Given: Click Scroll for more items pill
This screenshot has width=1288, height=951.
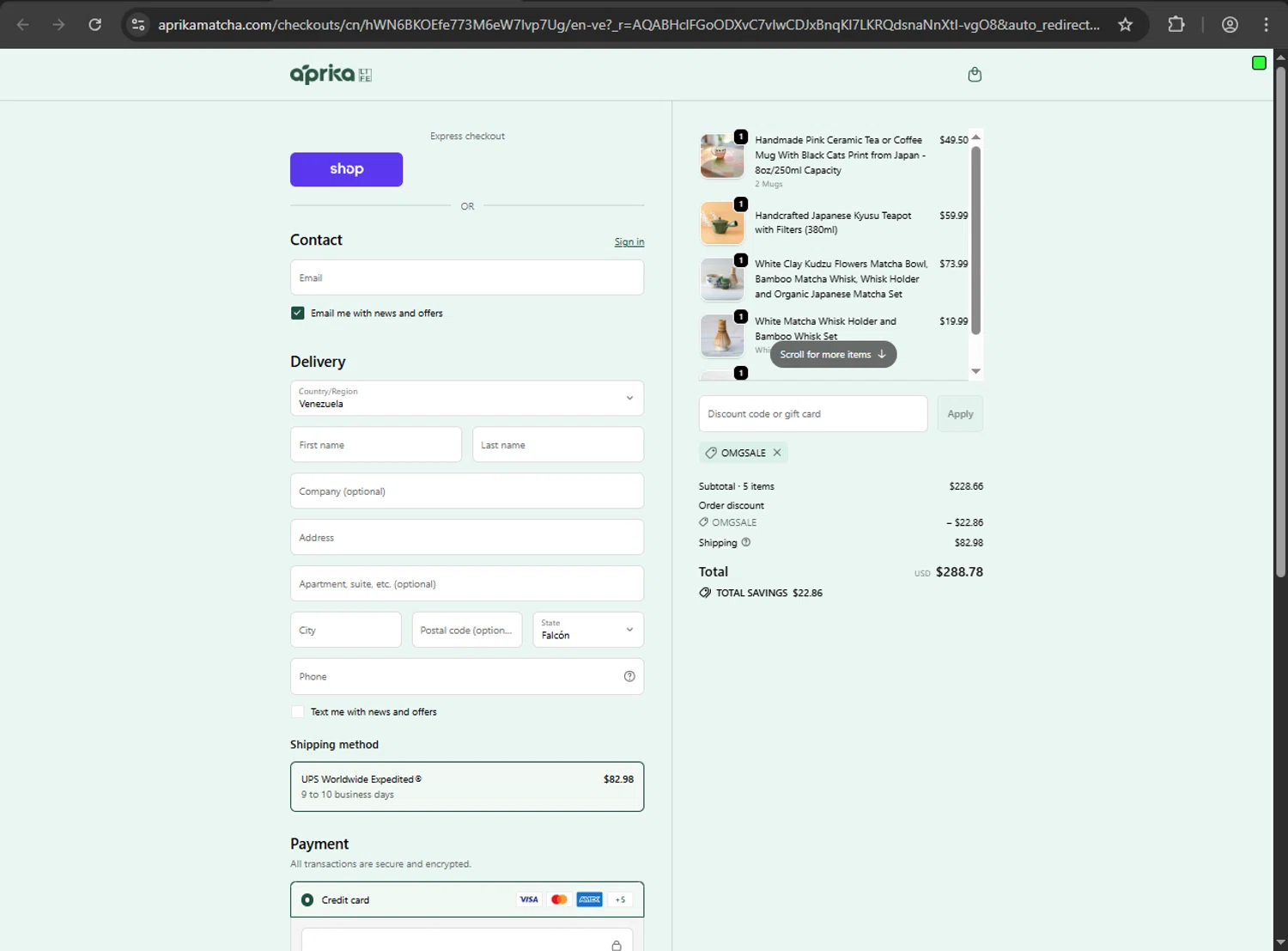Looking at the screenshot, I should [833, 354].
